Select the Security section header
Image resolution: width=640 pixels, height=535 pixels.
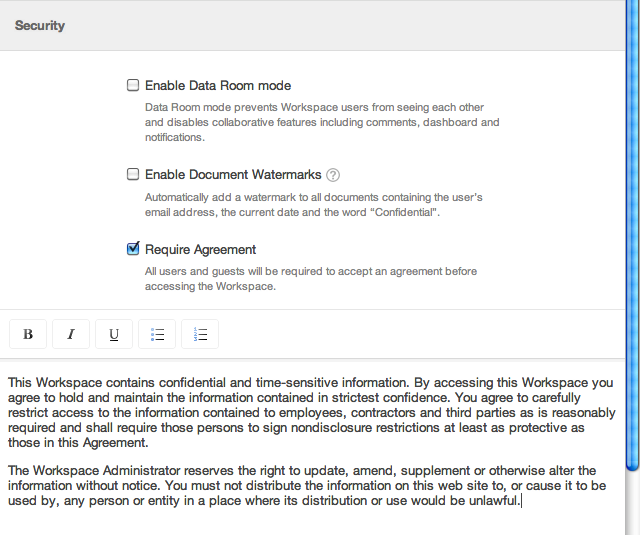pos(40,25)
